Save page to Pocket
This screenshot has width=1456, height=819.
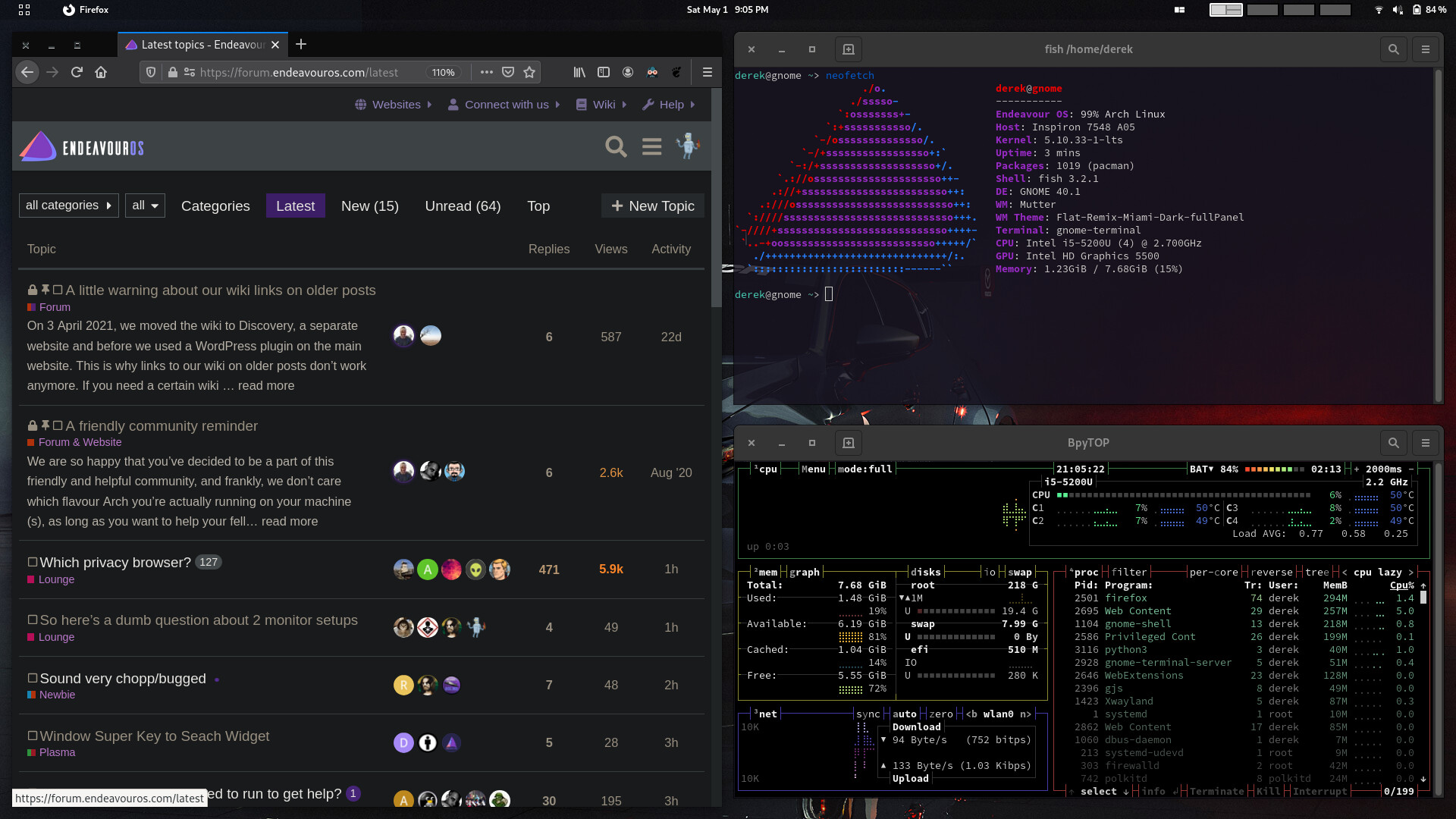[508, 72]
